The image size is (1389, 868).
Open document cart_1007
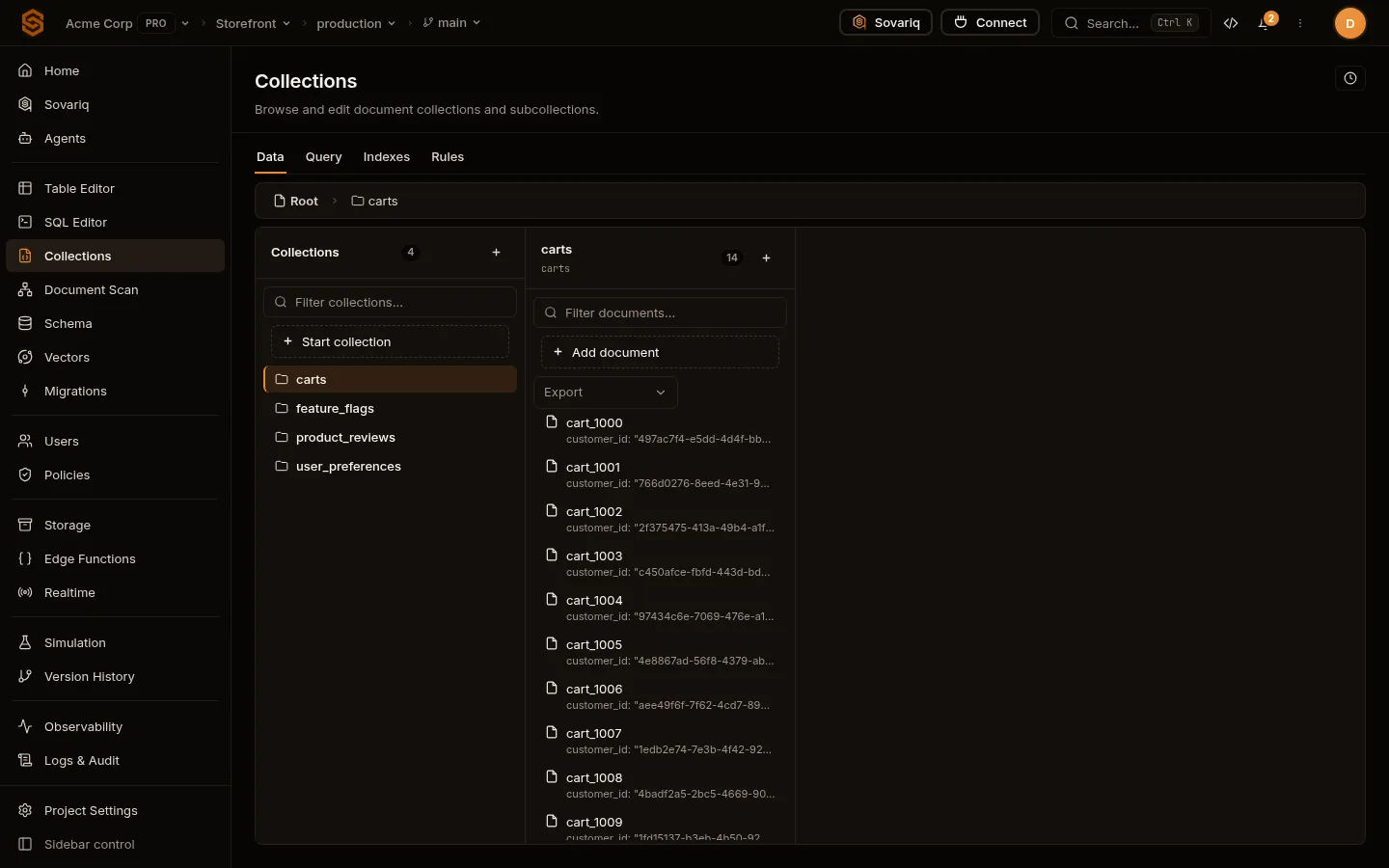pos(660,741)
